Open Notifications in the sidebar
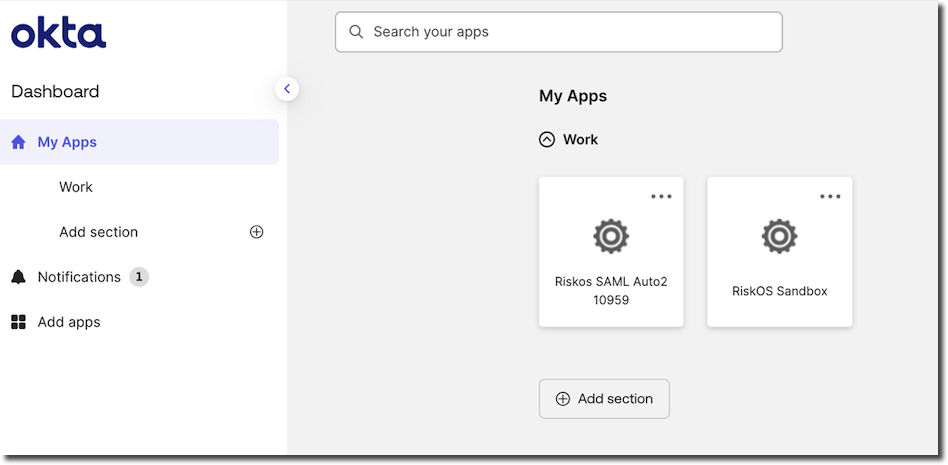Viewport: 948px width, 465px height. [79, 277]
